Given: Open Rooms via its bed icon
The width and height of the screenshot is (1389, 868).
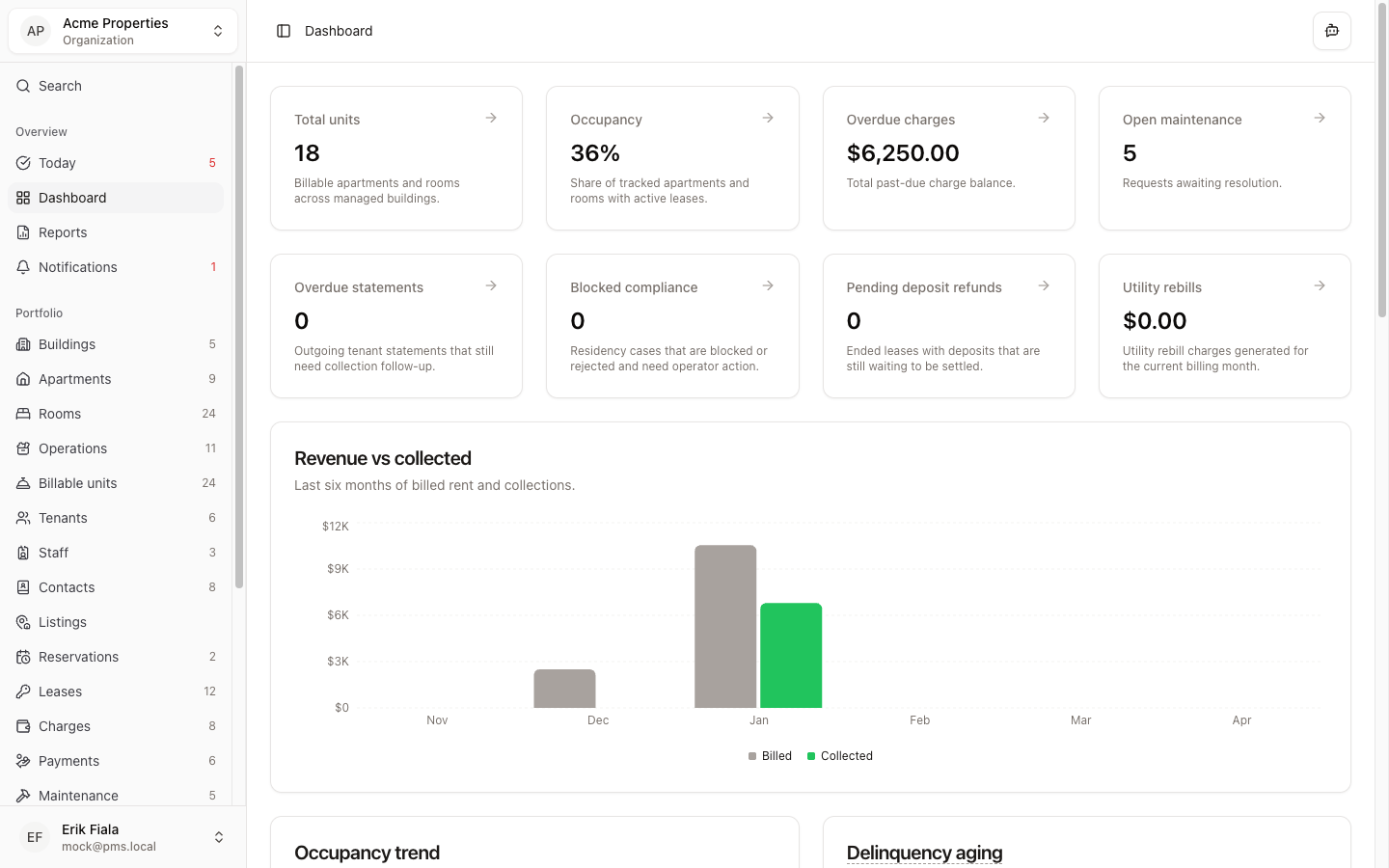Looking at the screenshot, I should point(23,413).
